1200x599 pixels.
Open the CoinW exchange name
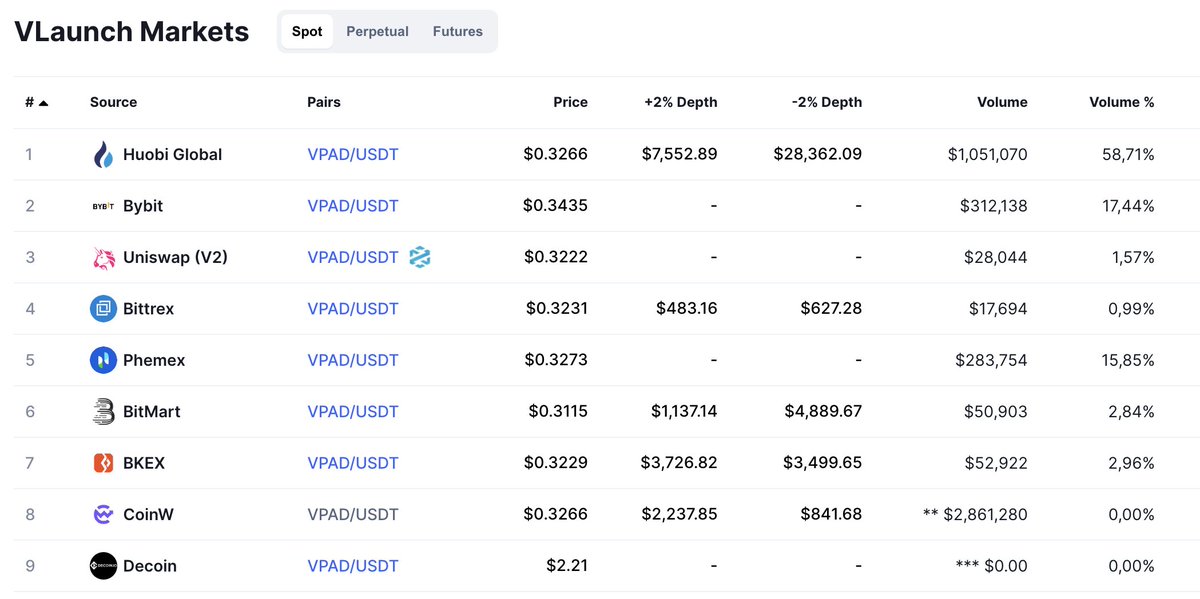click(148, 514)
